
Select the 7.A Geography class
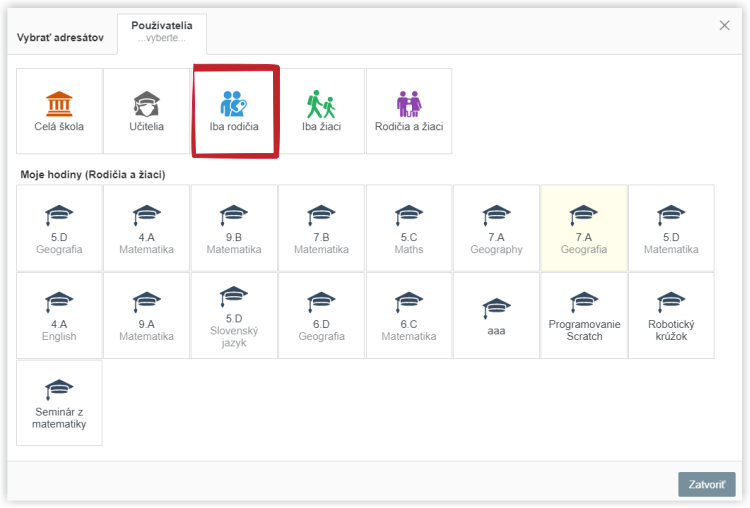click(x=496, y=228)
